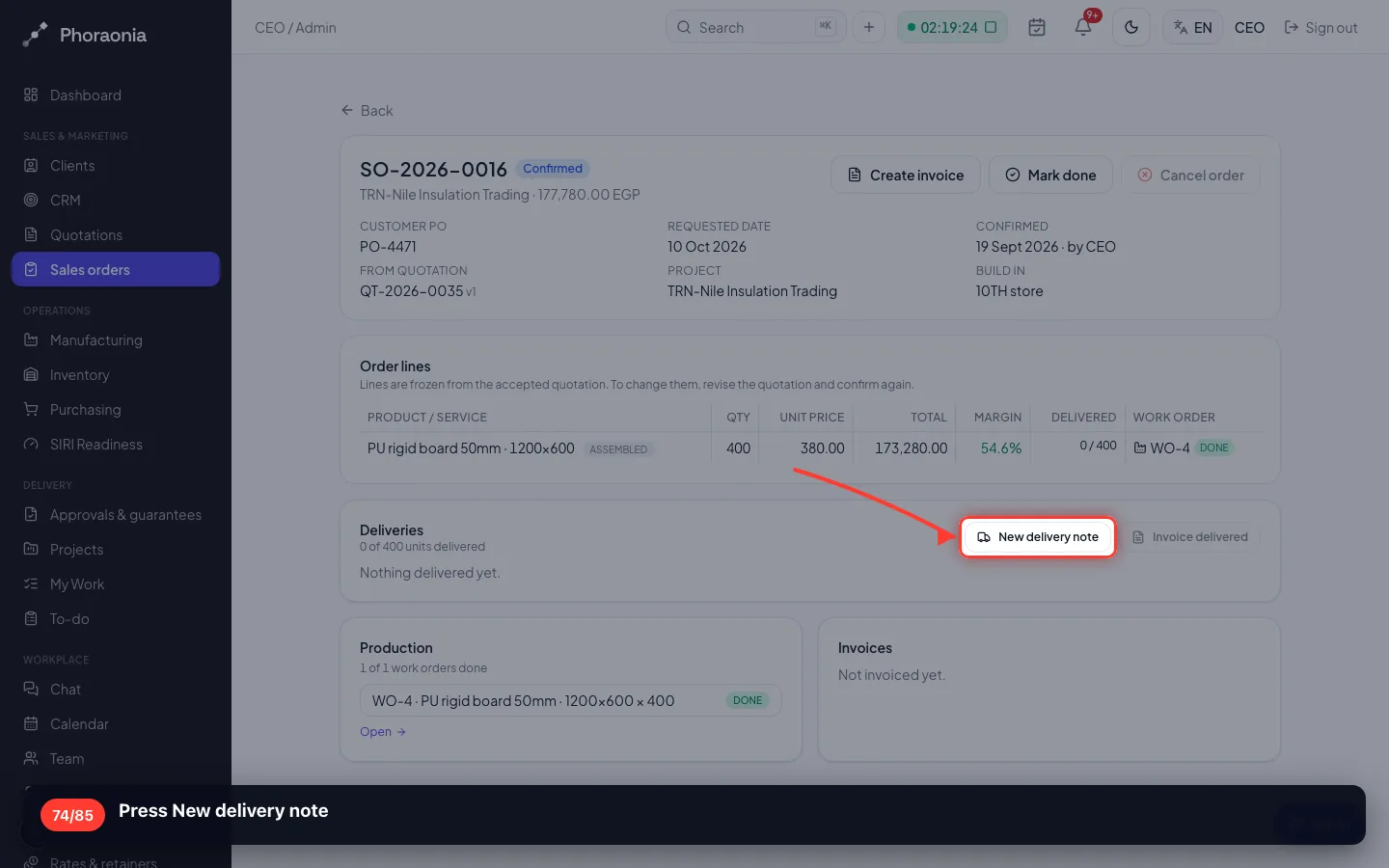Click quotation QT-2026-0035 value

(x=411, y=291)
